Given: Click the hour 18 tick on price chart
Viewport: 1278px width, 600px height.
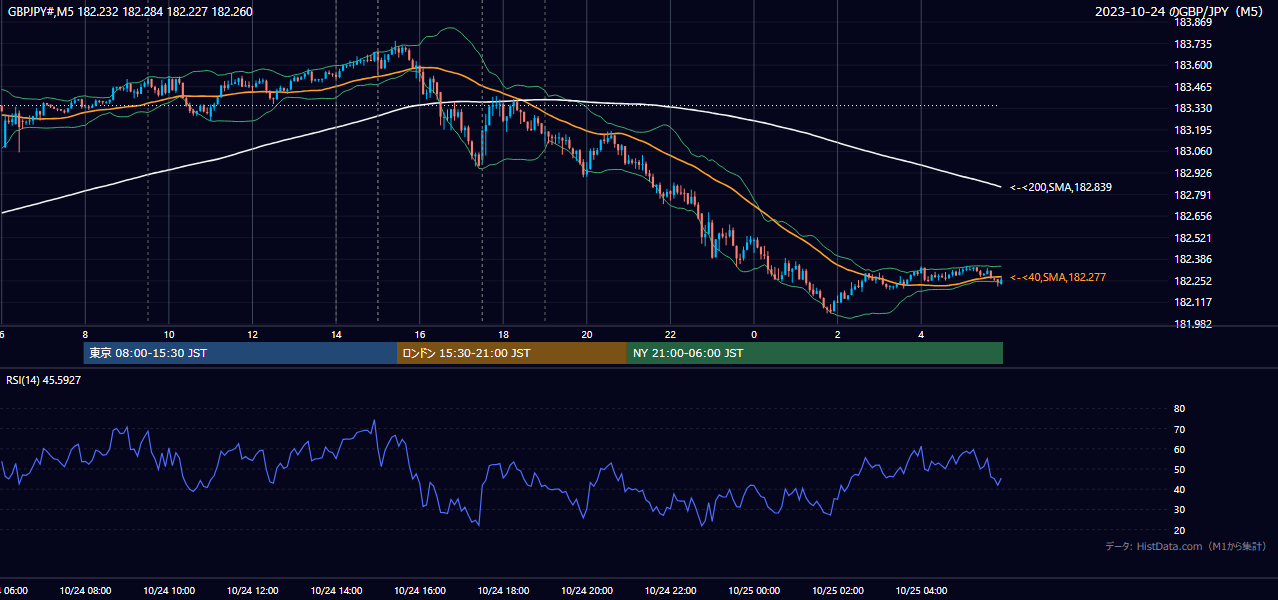Looking at the screenshot, I should point(504,335).
